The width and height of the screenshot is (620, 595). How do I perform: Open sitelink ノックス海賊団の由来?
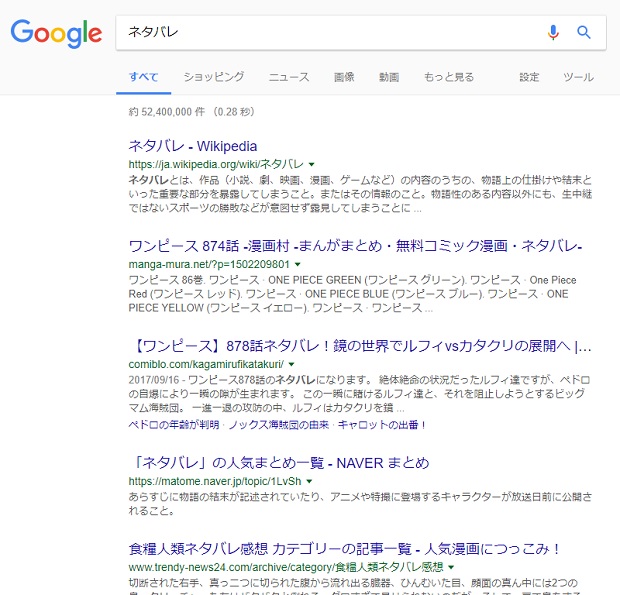[279, 425]
